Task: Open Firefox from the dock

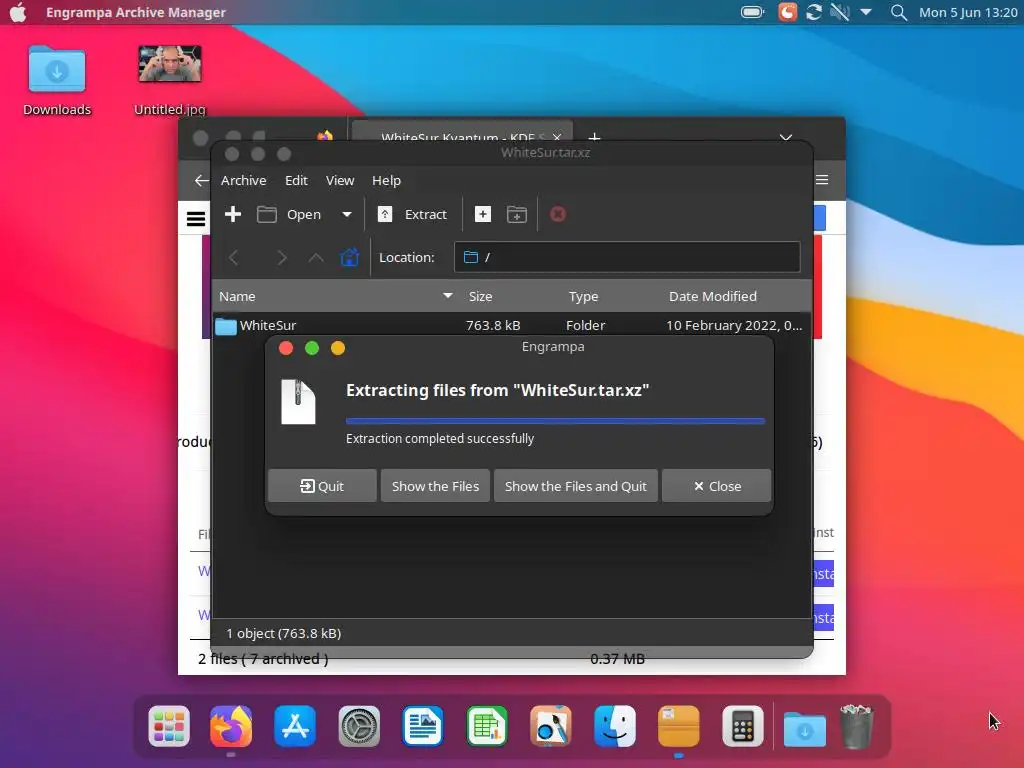Action: [x=231, y=726]
